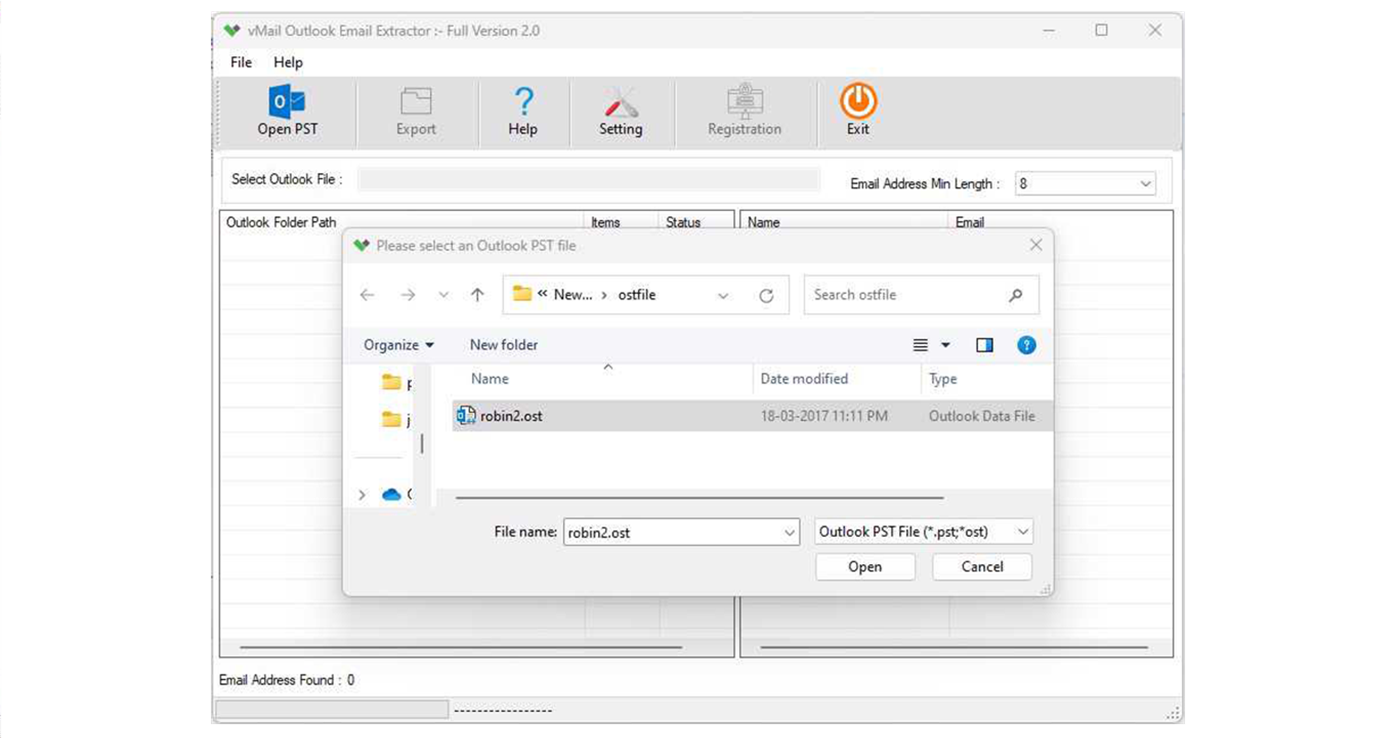This screenshot has width=1399, height=738.
Task: Click the Outlook Folder Path column header
Action: [x=281, y=222]
